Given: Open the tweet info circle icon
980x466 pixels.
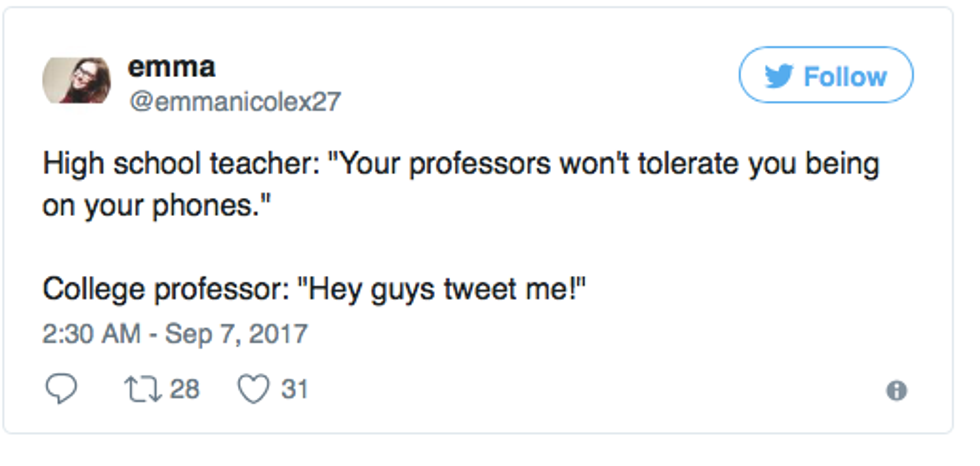Looking at the screenshot, I should (897, 392).
